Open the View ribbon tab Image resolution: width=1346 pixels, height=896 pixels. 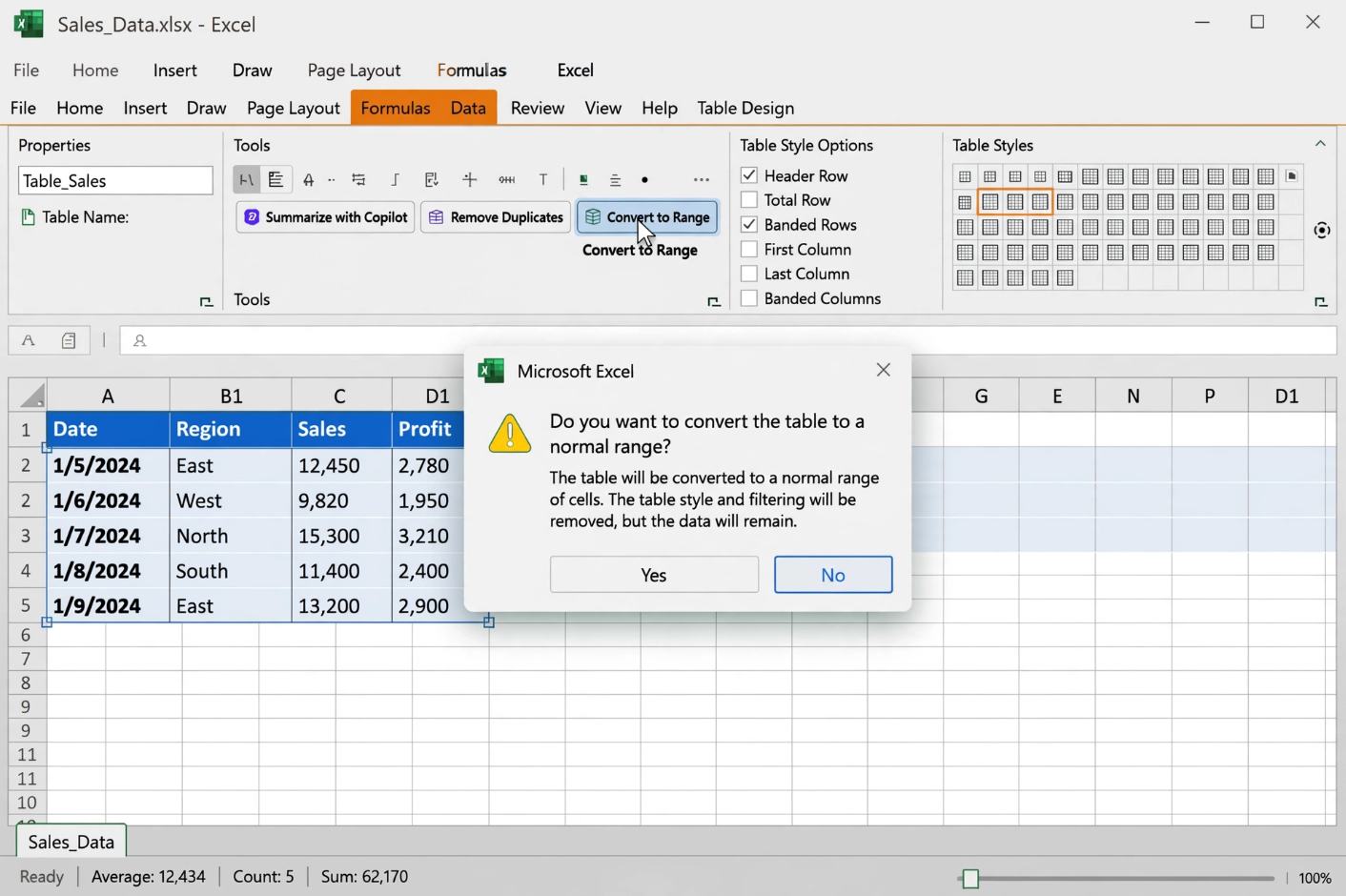click(603, 108)
